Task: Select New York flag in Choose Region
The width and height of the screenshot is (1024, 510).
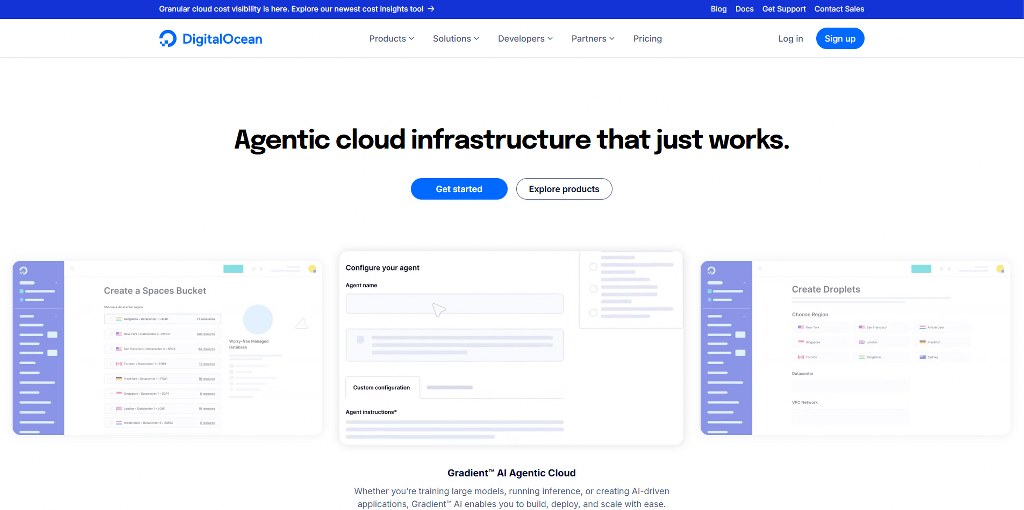Action: click(801, 327)
